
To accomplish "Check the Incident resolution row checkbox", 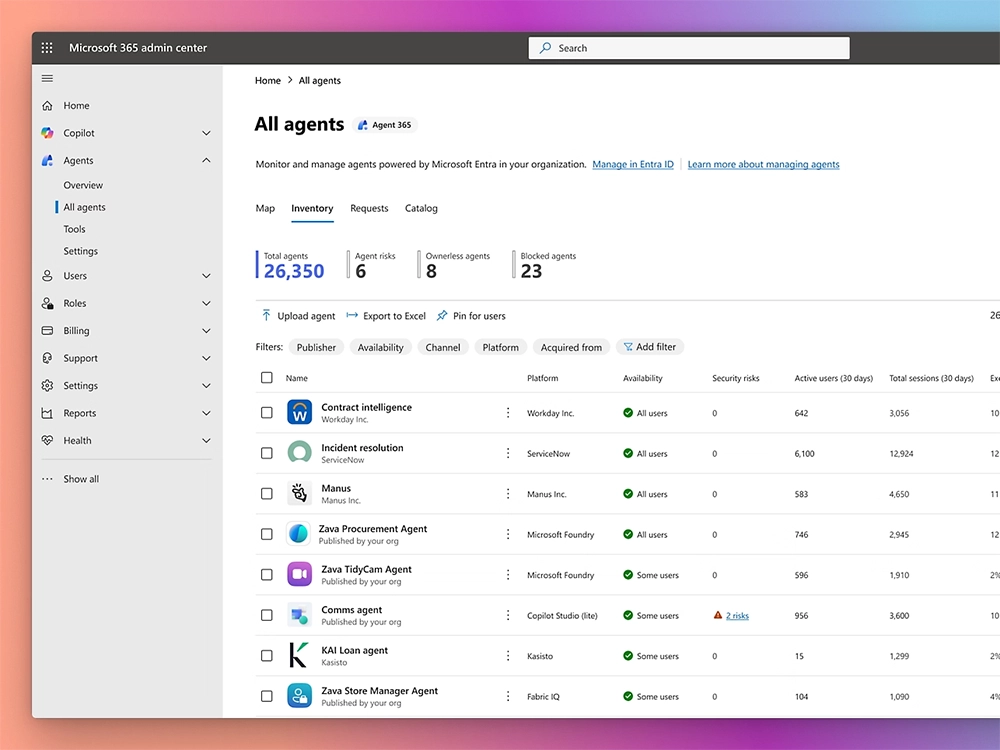I will pyautogui.click(x=267, y=453).
